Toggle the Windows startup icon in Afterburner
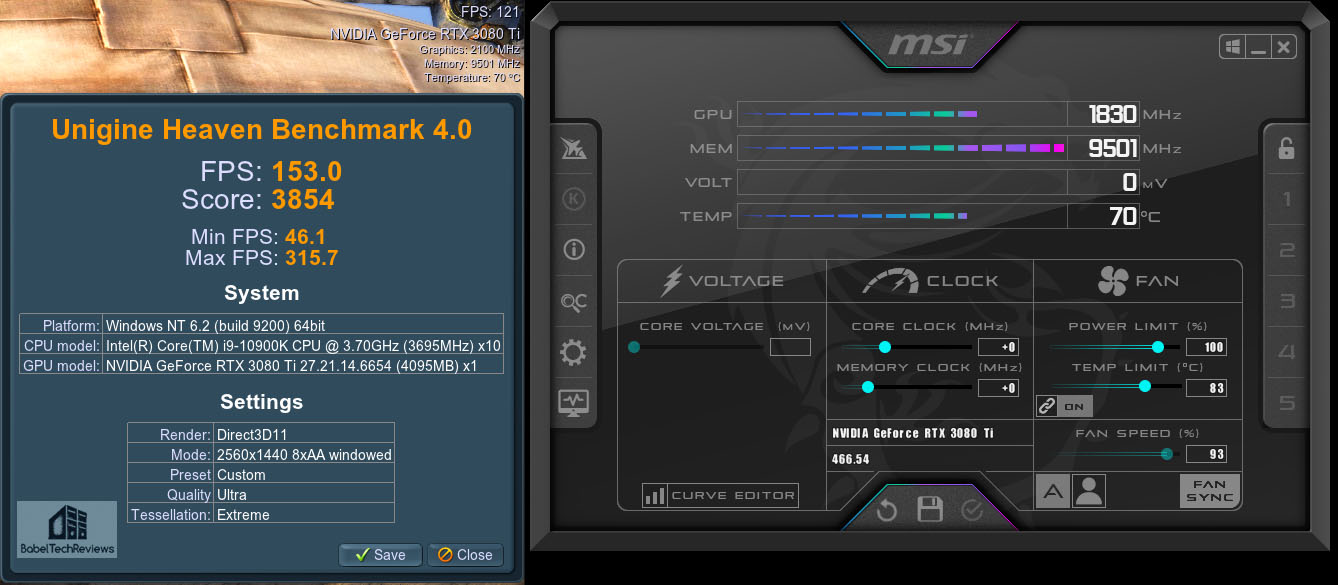 click(x=1232, y=47)
